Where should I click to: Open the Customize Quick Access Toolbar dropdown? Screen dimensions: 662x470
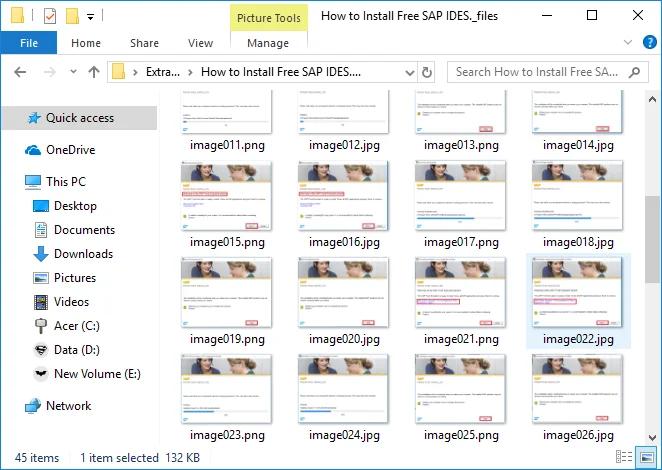tap(90, 17)
